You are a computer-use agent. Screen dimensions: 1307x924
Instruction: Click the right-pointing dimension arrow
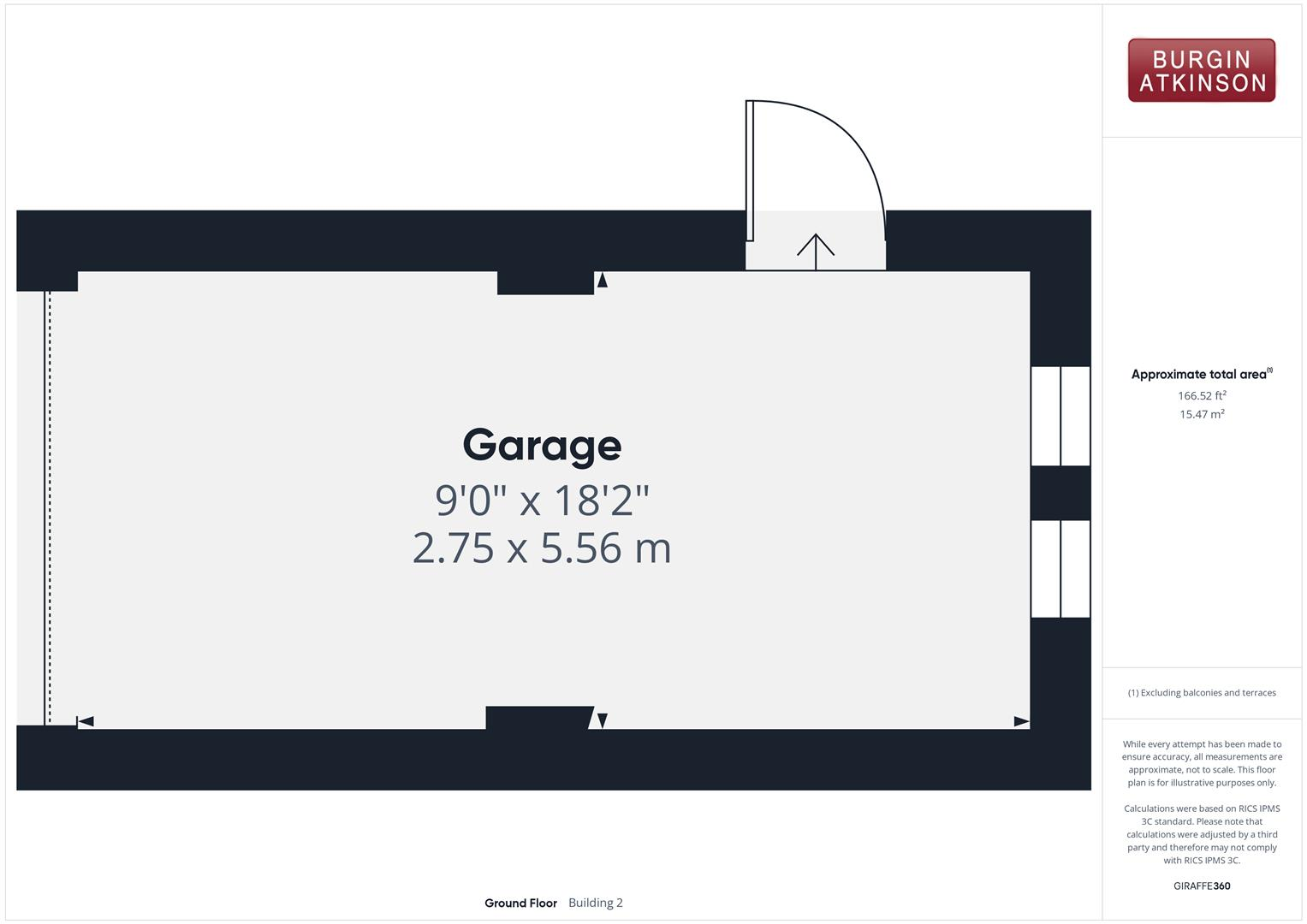pyautogui.click(x=1021, y=721)
